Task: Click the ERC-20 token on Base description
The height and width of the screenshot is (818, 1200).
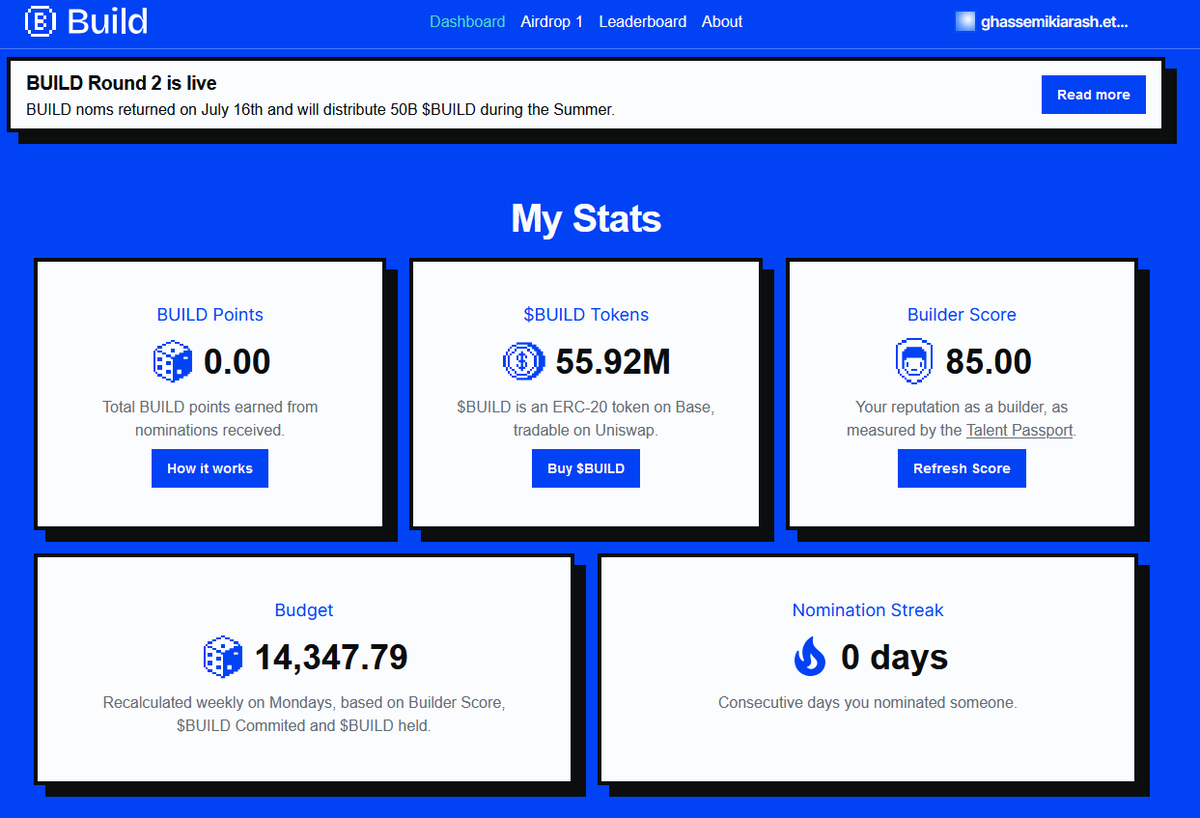Action: tap(586, 418)
